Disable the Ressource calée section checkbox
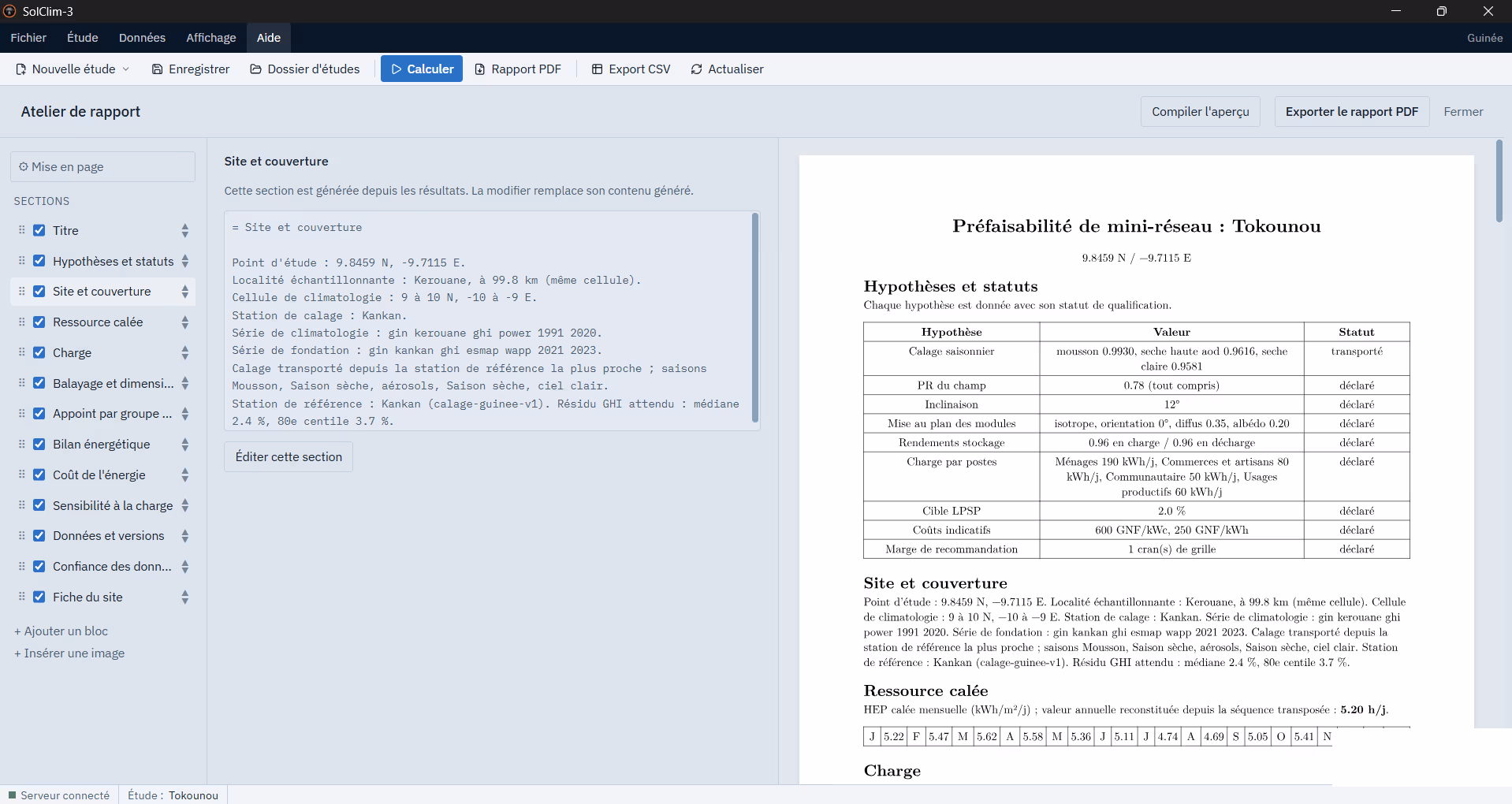Viewport: 1512px width, 804px height. 39,322
